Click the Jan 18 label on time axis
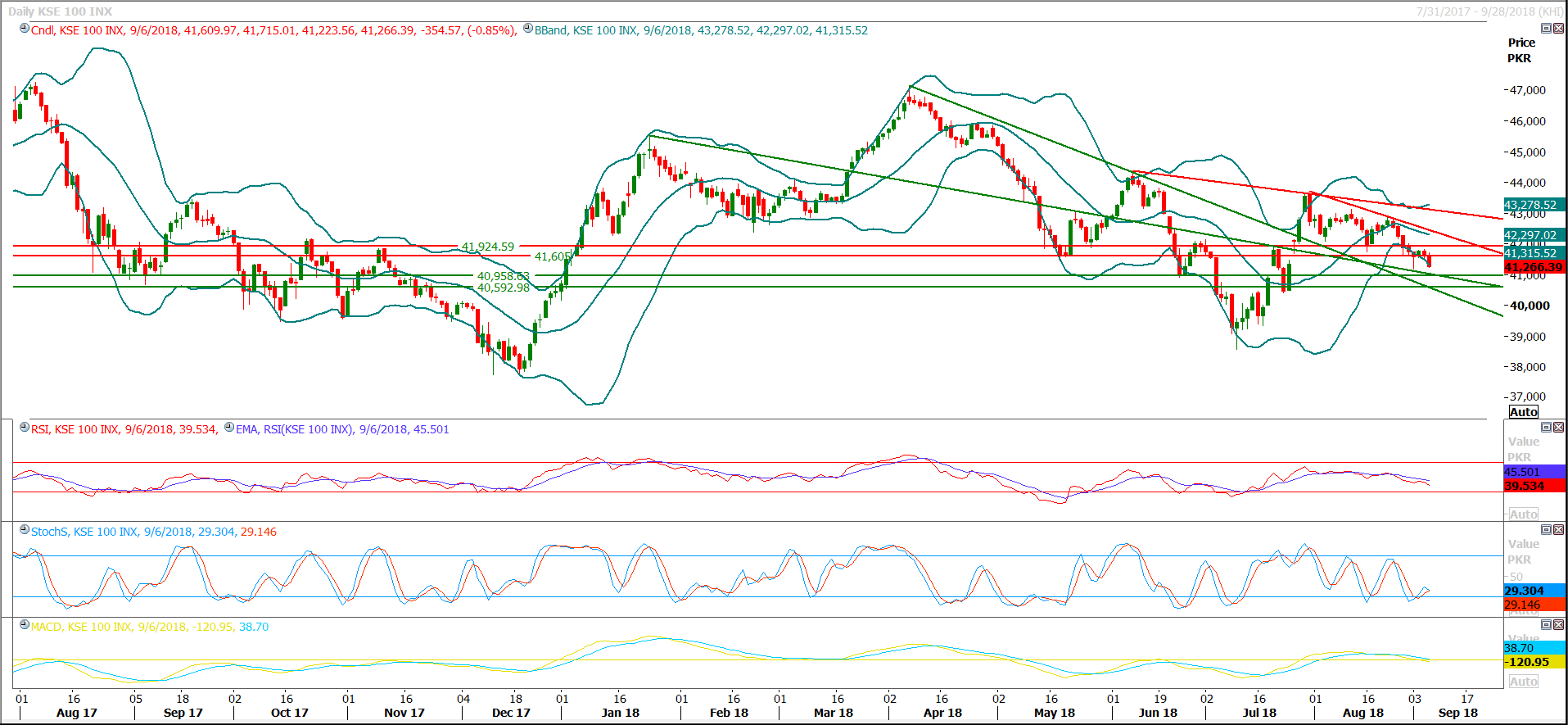This screenshot has width=1568, height=725. 620,713
